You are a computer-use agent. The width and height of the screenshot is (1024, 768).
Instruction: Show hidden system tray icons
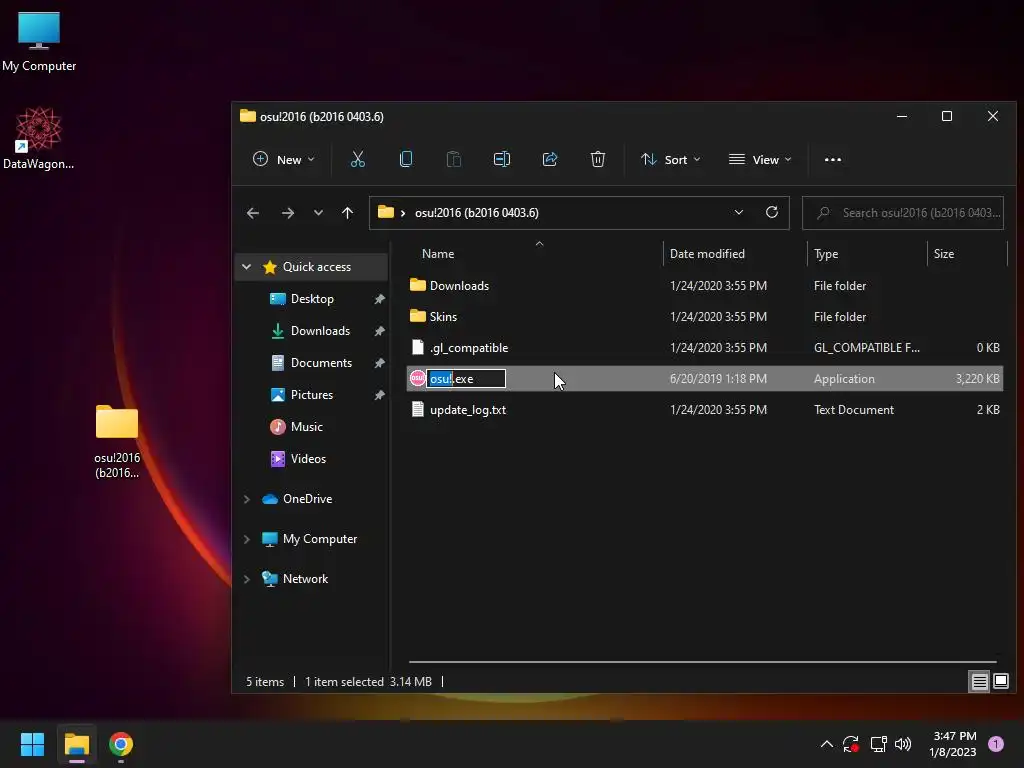click(826, 744)
